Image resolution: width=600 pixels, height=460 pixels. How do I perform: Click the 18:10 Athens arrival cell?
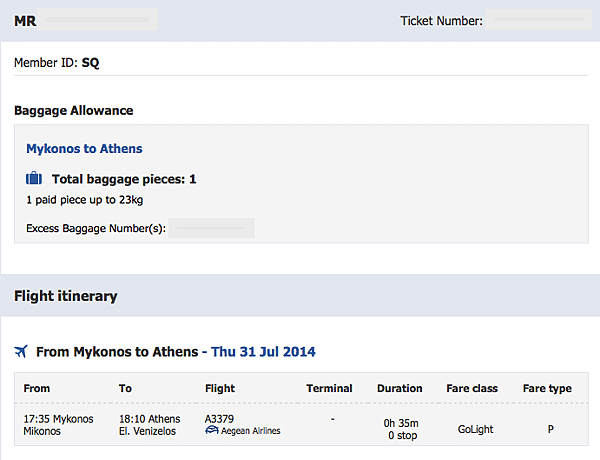(x=150, y=424)
